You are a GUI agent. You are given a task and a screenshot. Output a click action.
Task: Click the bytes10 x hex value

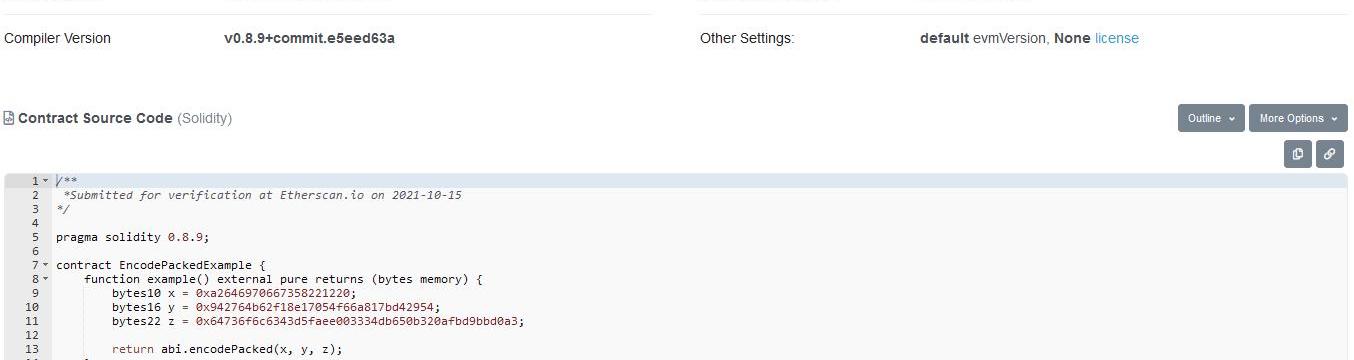tap(276, 293)
